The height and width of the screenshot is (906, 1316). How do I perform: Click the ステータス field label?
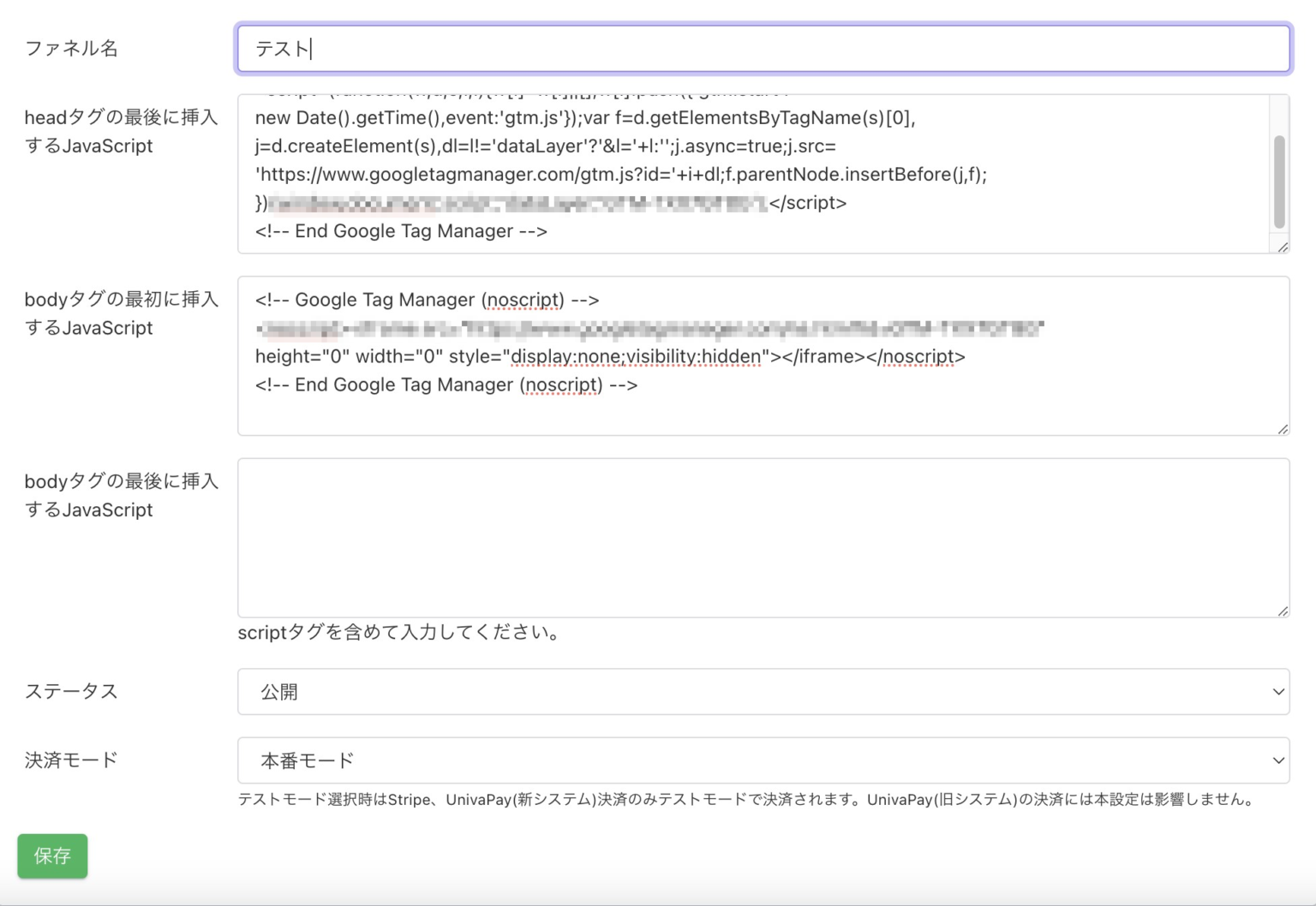[72, 691]
